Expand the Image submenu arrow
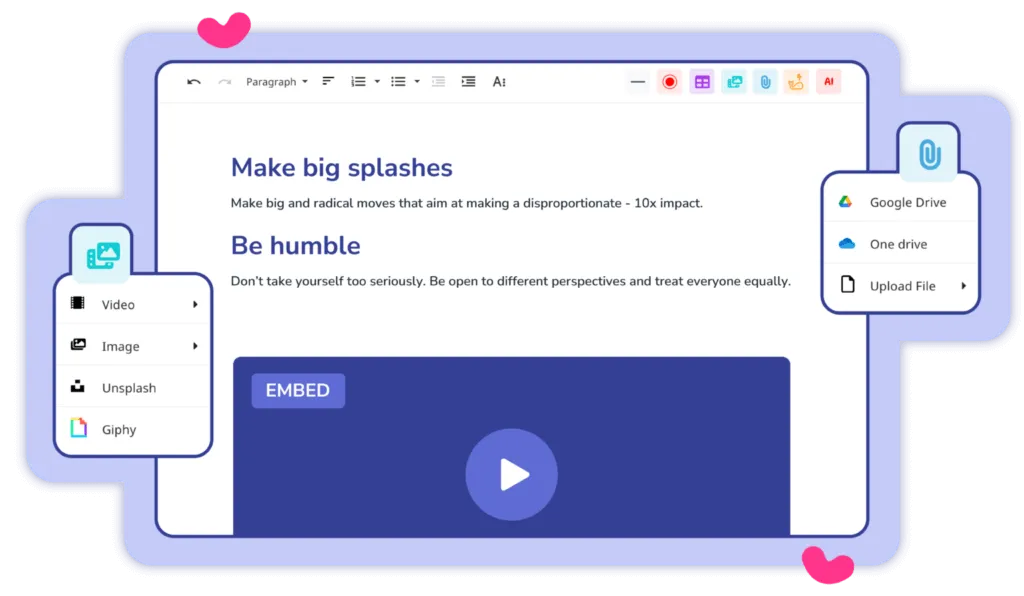Image resolution: width=1024 pixels, height=596 pixels. (195, 346)
